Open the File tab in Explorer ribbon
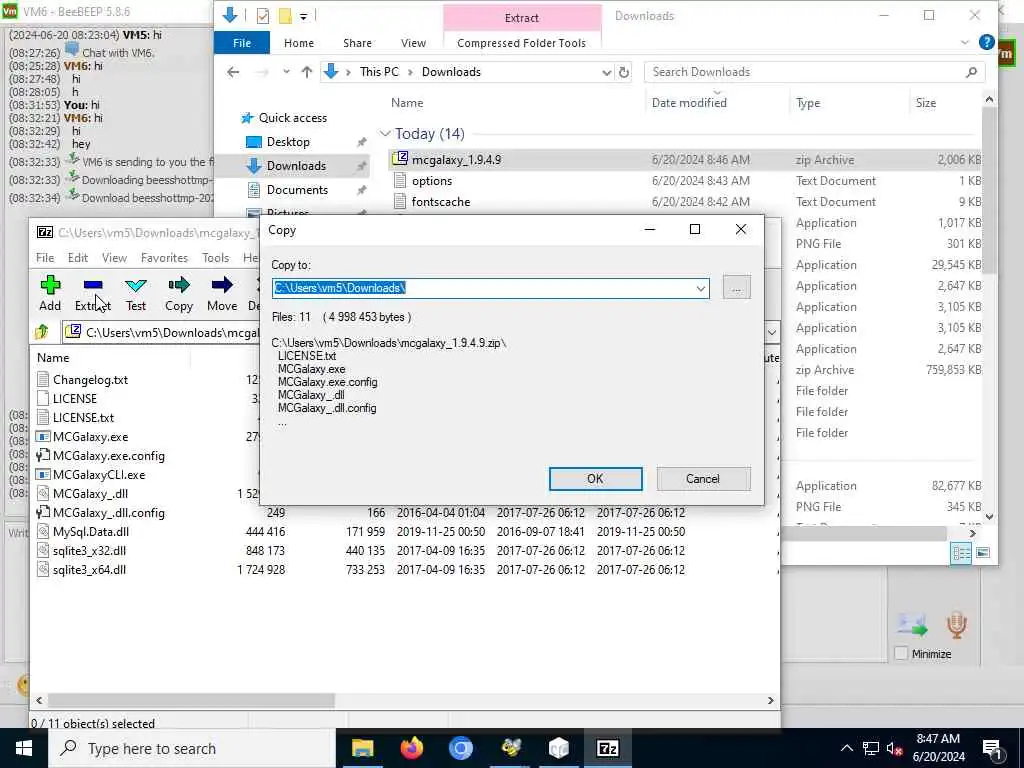Image resolution: width=1024 pixels, height=768 pixels. 242,43
